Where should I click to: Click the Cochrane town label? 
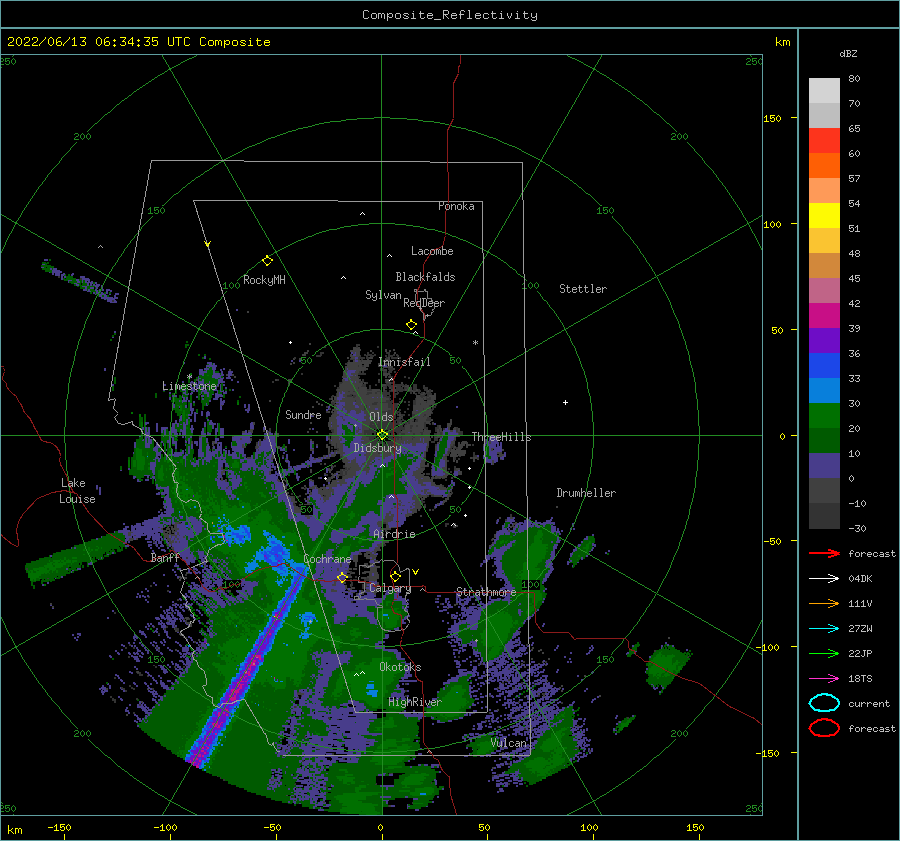pyautogui.click(x=327, y=559)
